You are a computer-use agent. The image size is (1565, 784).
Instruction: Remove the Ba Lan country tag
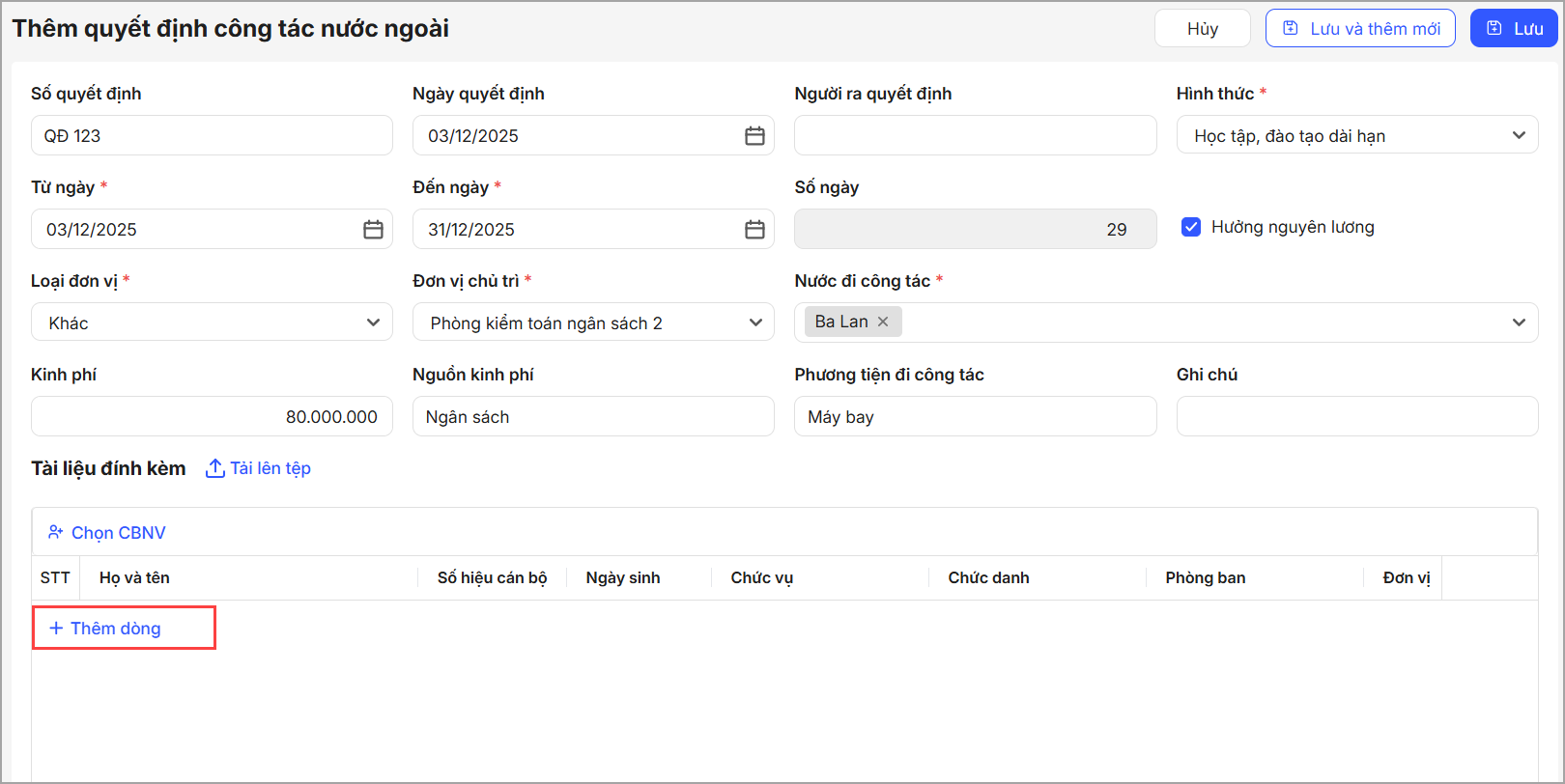pos(883,322)
